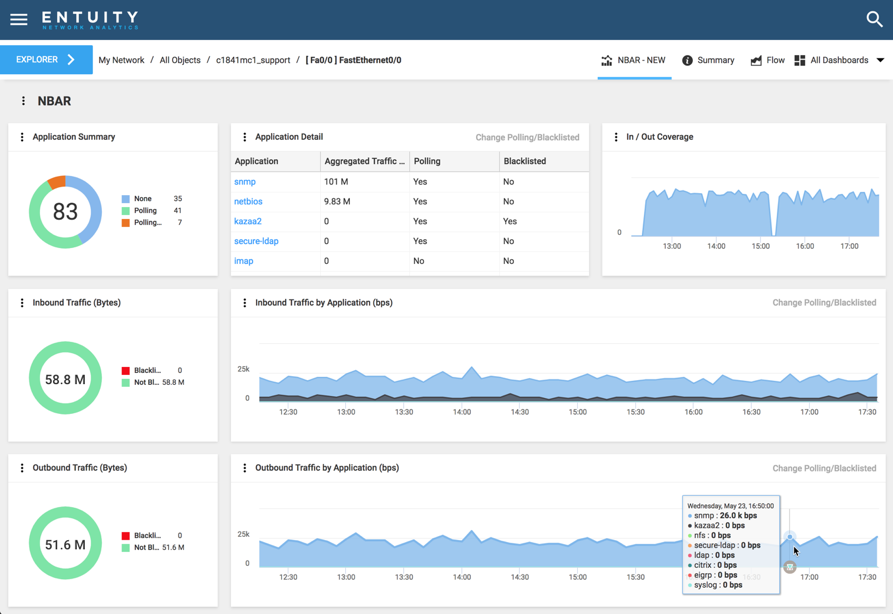893x614 pixels.
Task: Open Inbound Traffic (Bytes) options menu
Action: tap(22, 302)
